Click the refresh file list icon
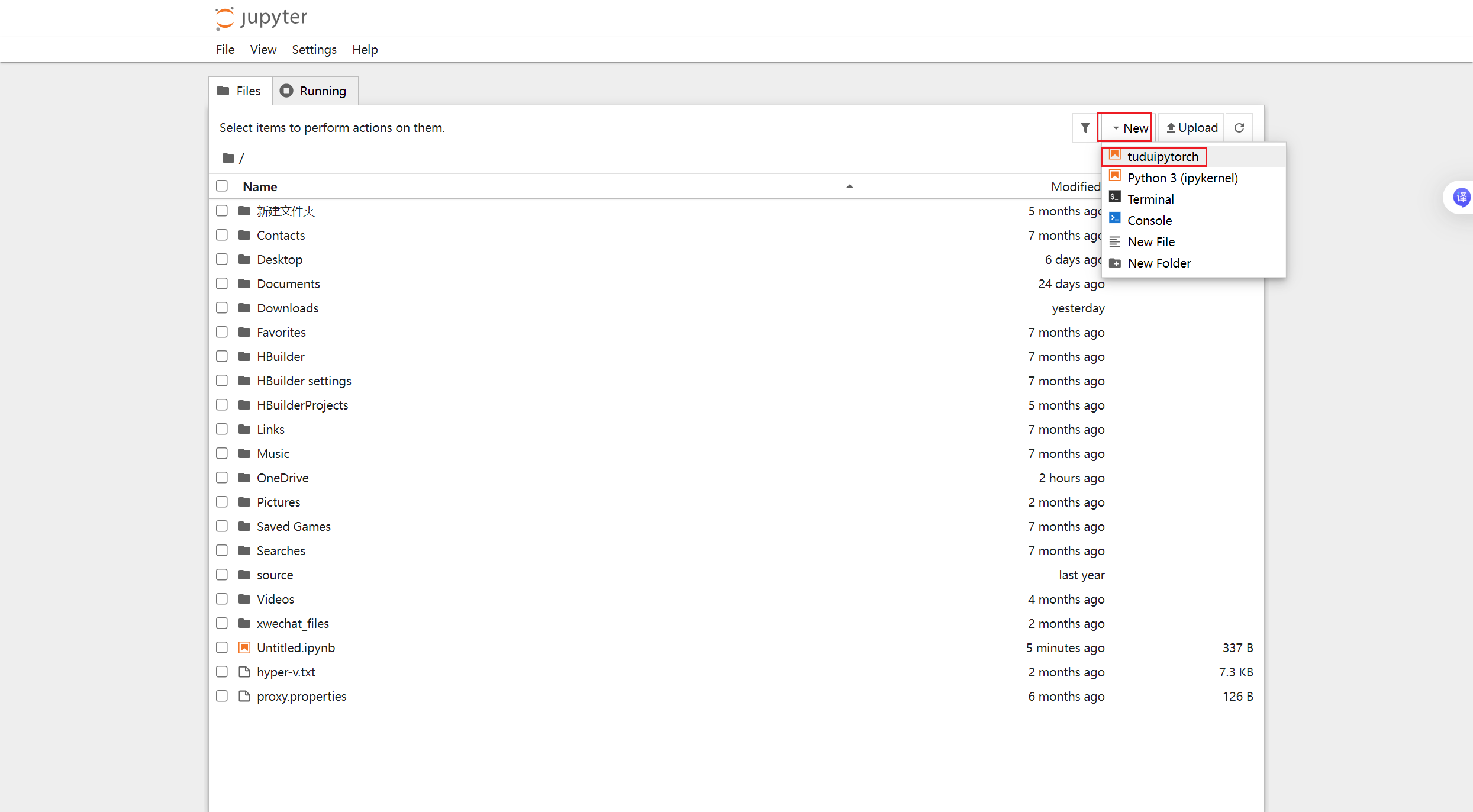 tap(1239, 128)
